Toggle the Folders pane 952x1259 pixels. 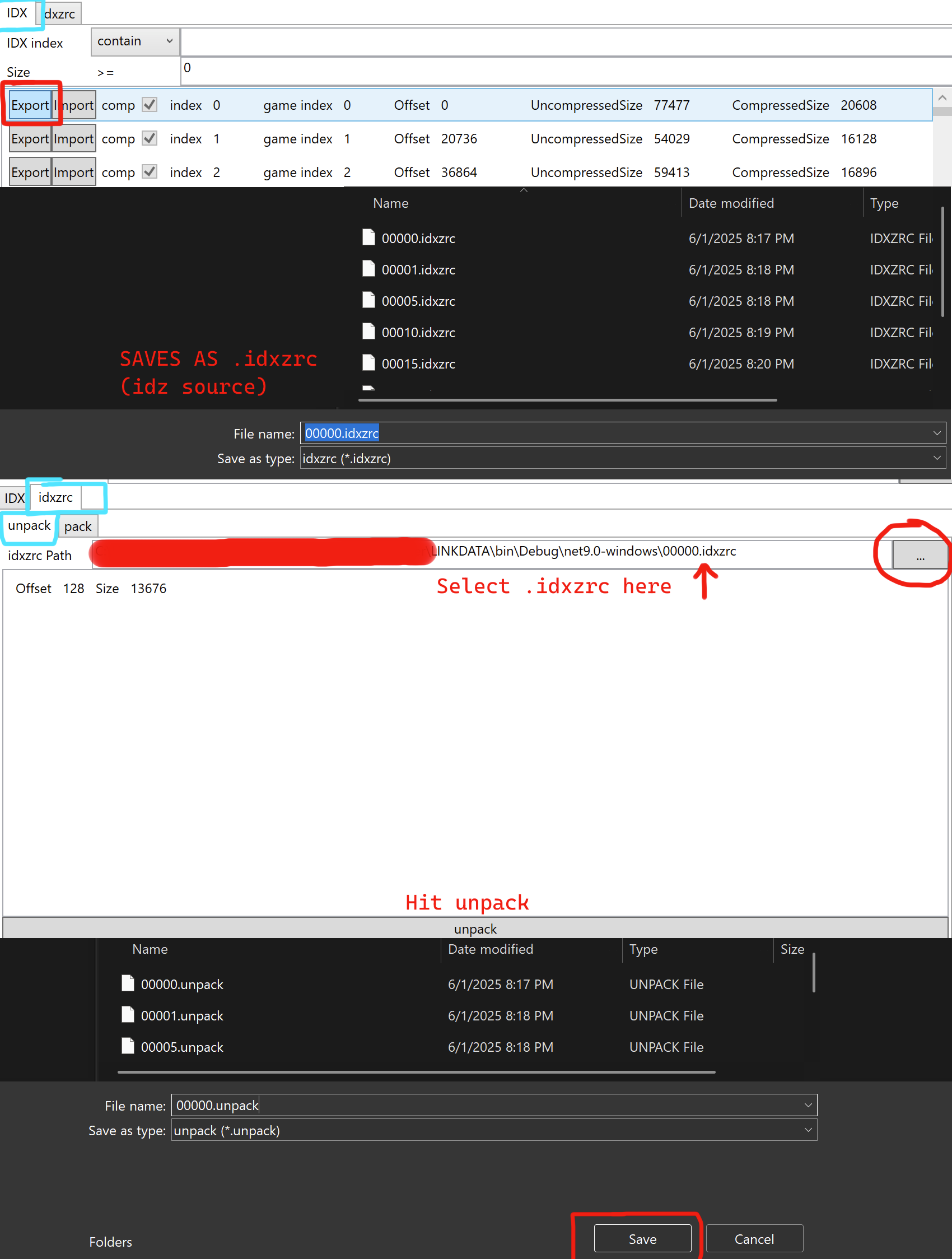pos(110,1242)
